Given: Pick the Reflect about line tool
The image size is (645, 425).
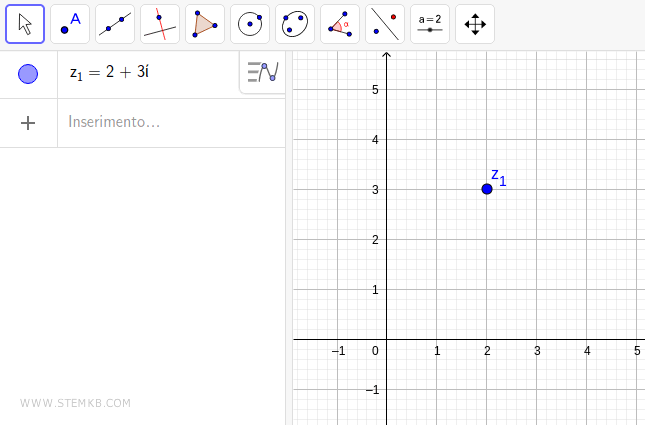Looking at the screenshot, I should (385, 24).
